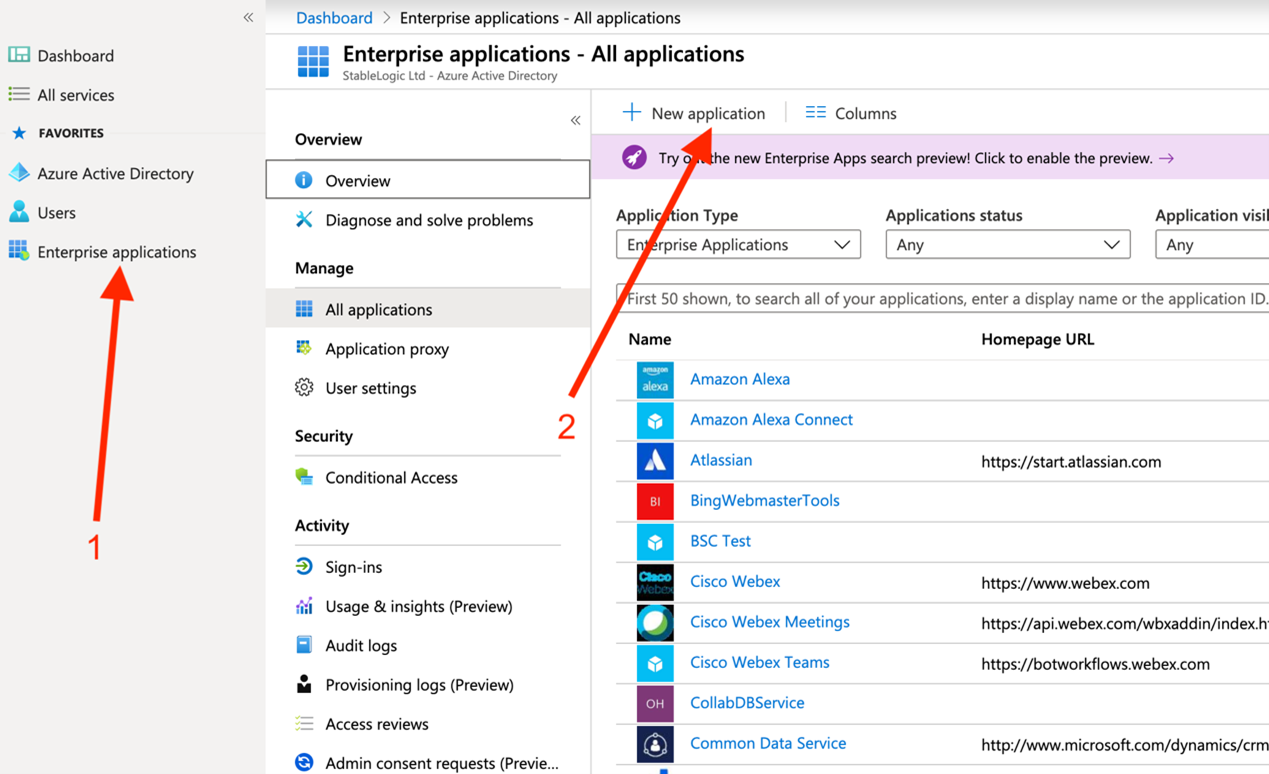Viewport: 1269px width, 774px height.
Task: Click the Overview info icon
Action: click(x=304, y=180)
